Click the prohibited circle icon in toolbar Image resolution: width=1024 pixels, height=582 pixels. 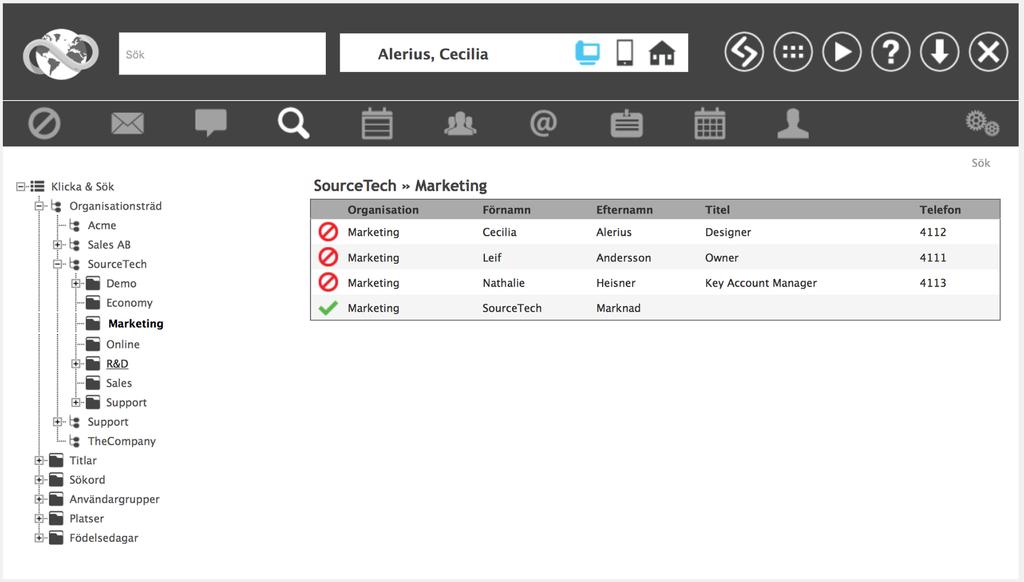[44, 123]
